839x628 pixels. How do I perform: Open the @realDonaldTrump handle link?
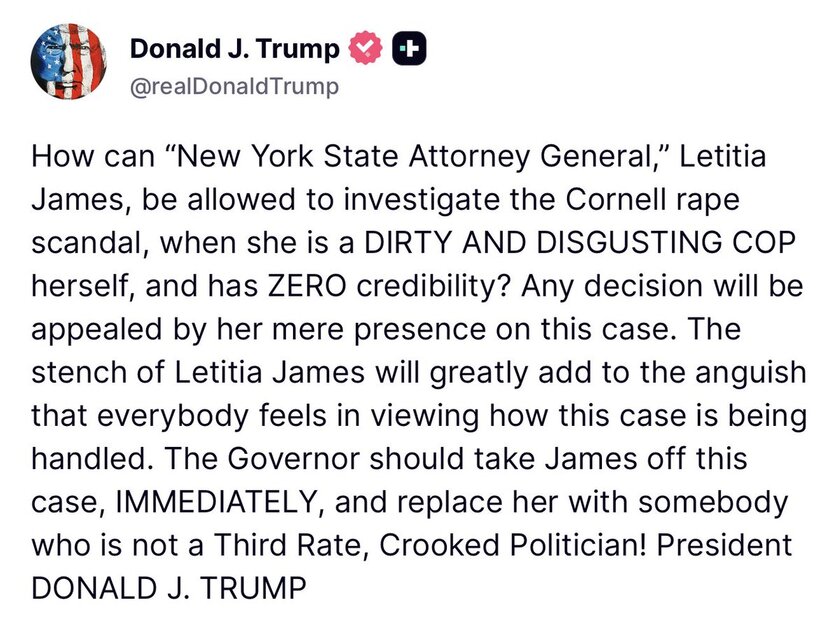coord(234,86)
